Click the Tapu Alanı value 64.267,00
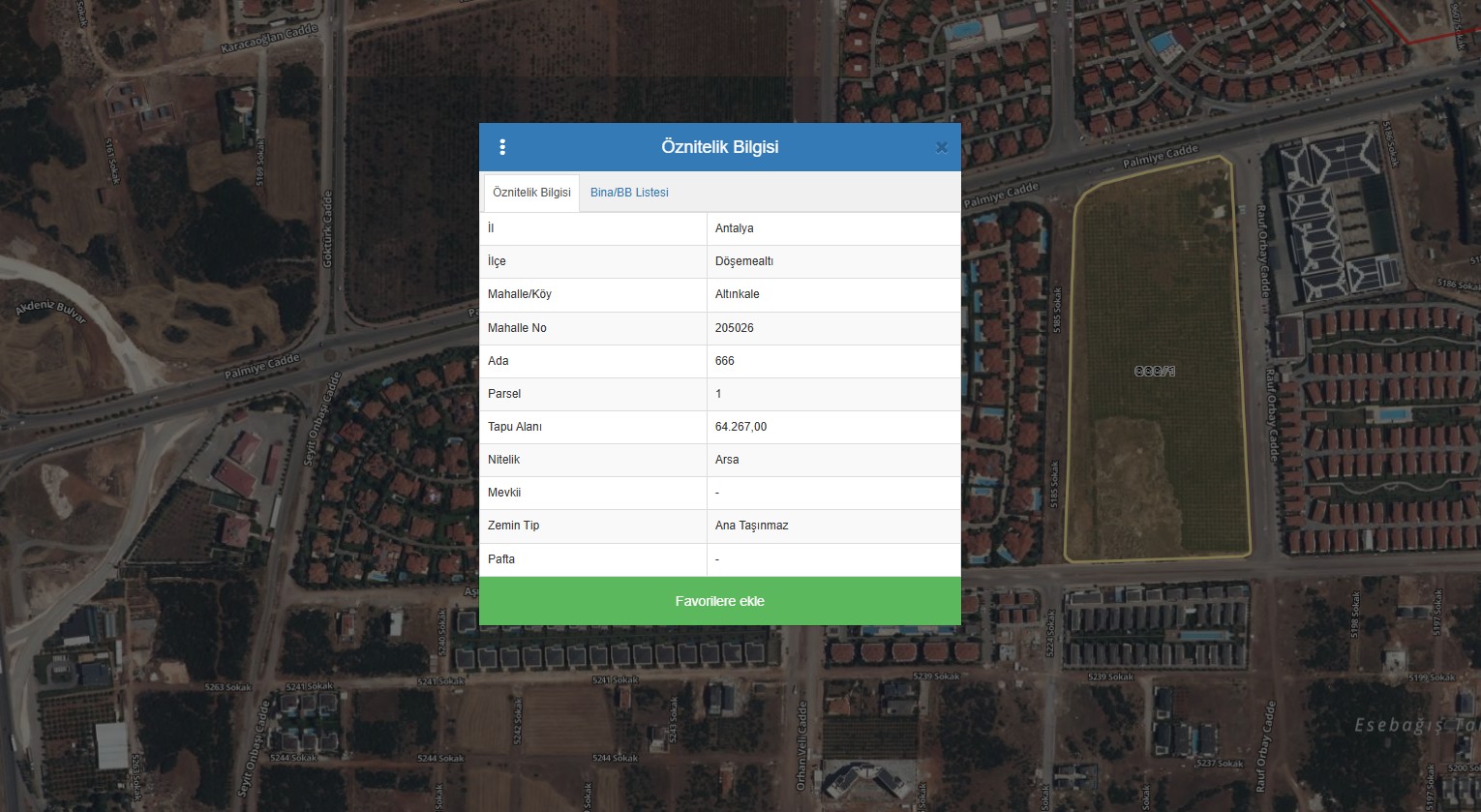The image size is (1481, 812). (740, 427)
